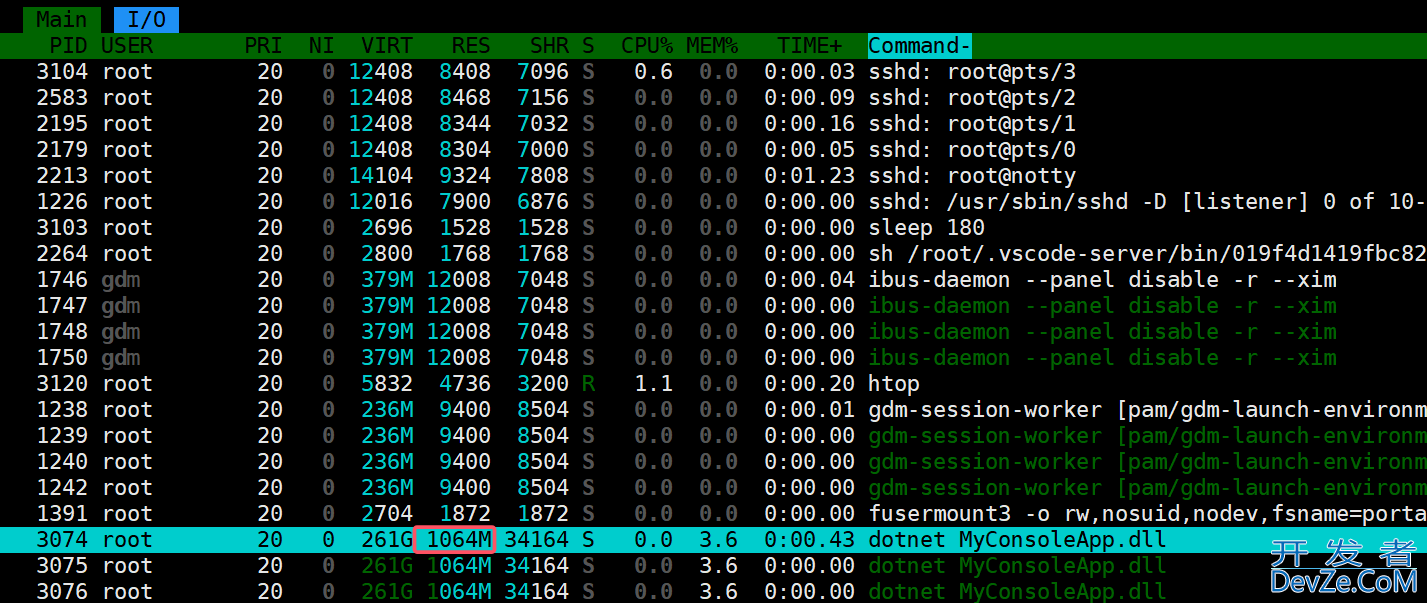Sort by VIRT column header
The height and width of the screenshot is (603, 1427).
click(387, 46)
